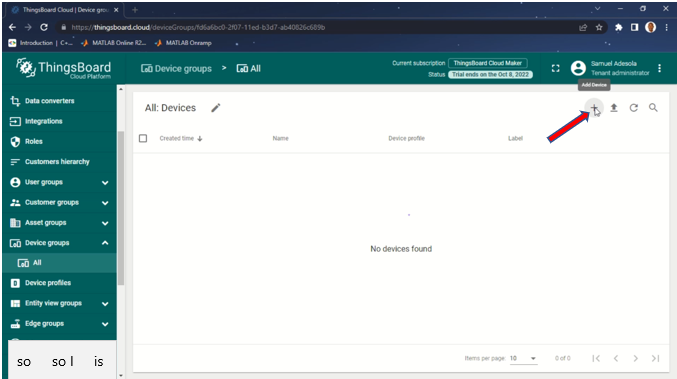Image resolution: width=677 pixels, height=379 pixels.
Task: Click ThingsBoard Cloud Maker subscription badge
Action: click(x=487, y=63)
